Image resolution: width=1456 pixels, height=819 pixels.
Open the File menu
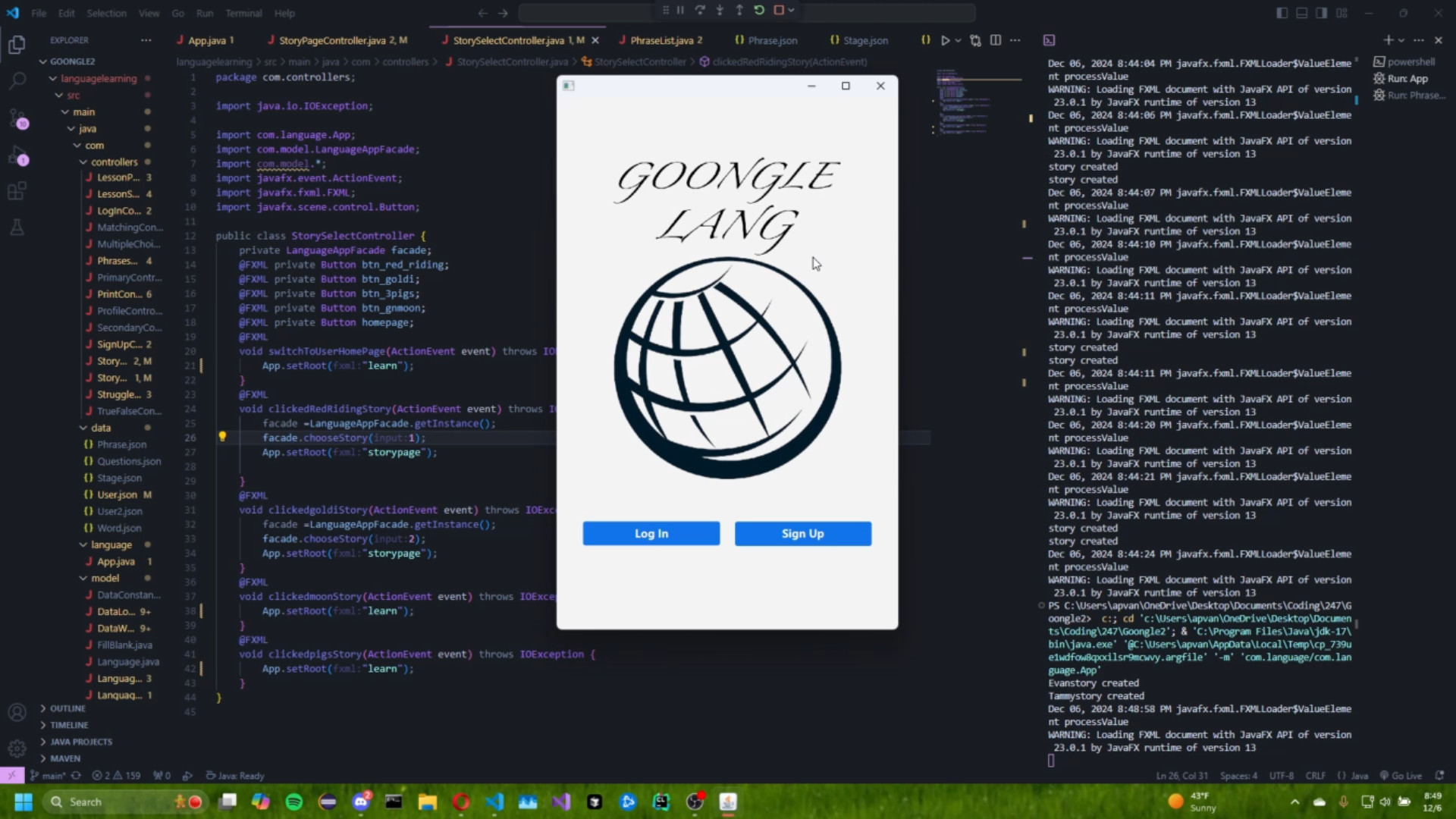point(39,13)
